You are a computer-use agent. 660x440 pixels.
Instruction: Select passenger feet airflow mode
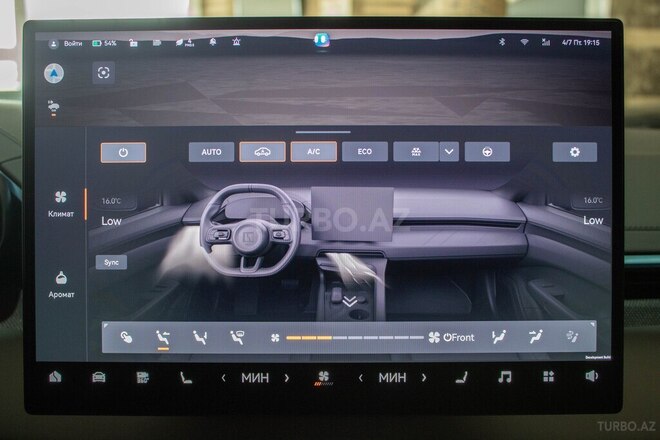click(499, 337)
